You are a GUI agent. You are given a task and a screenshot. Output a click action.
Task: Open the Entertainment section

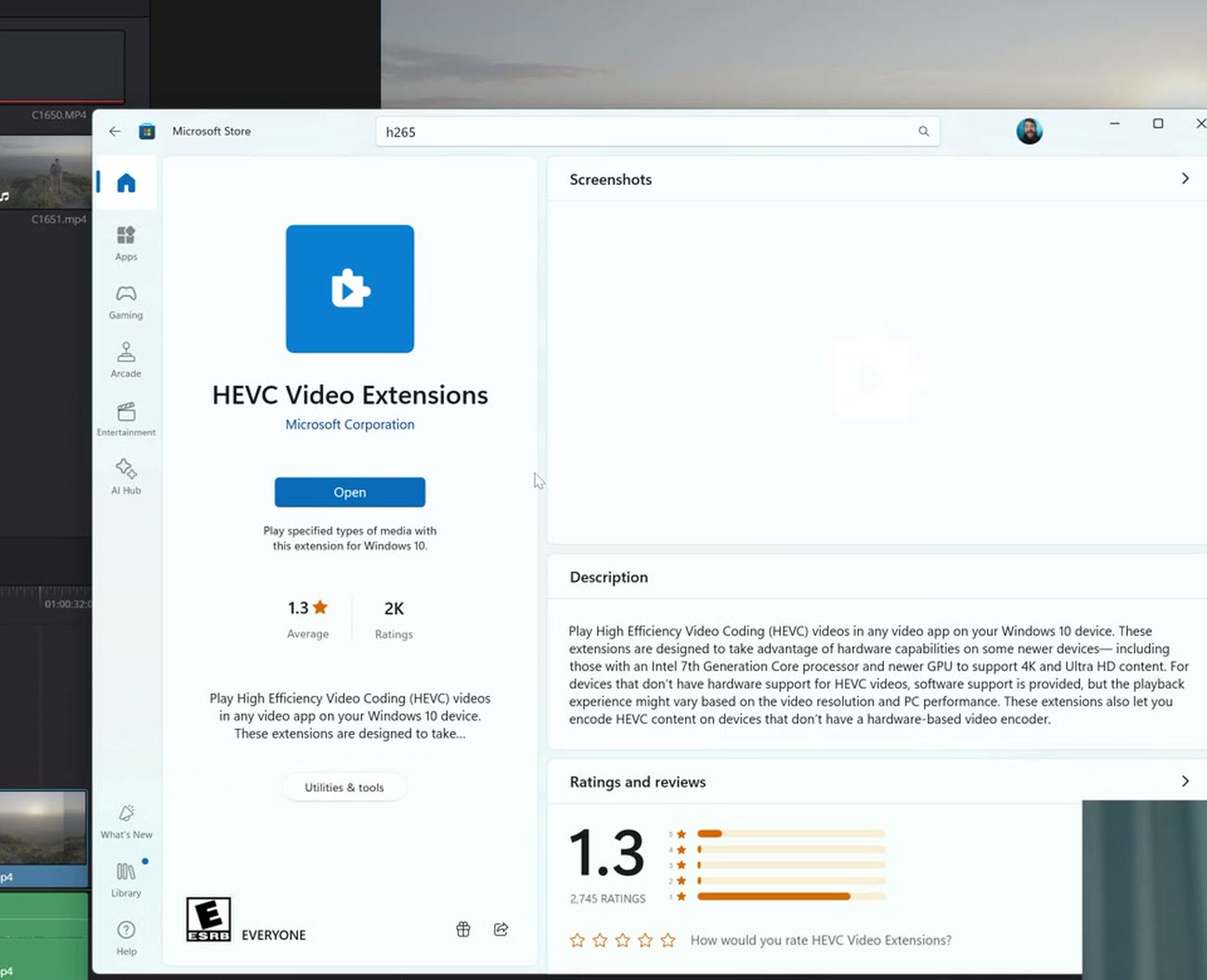(126, 419)
